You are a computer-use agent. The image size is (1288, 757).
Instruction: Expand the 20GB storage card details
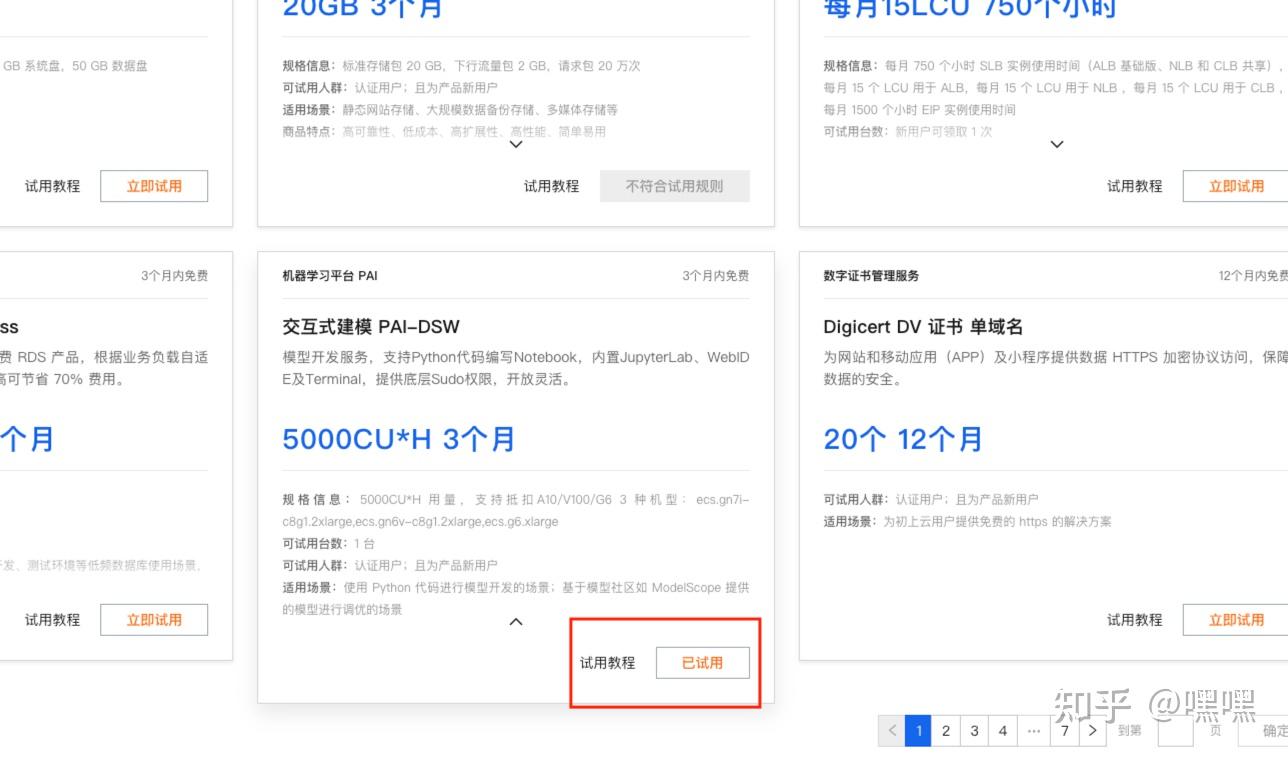516,144
